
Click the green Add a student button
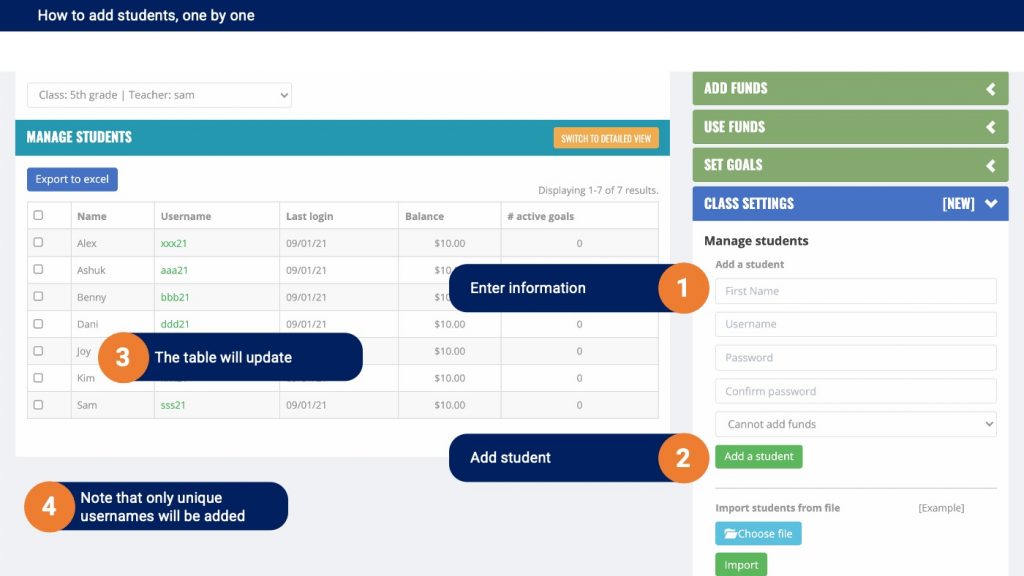[759, 456]
